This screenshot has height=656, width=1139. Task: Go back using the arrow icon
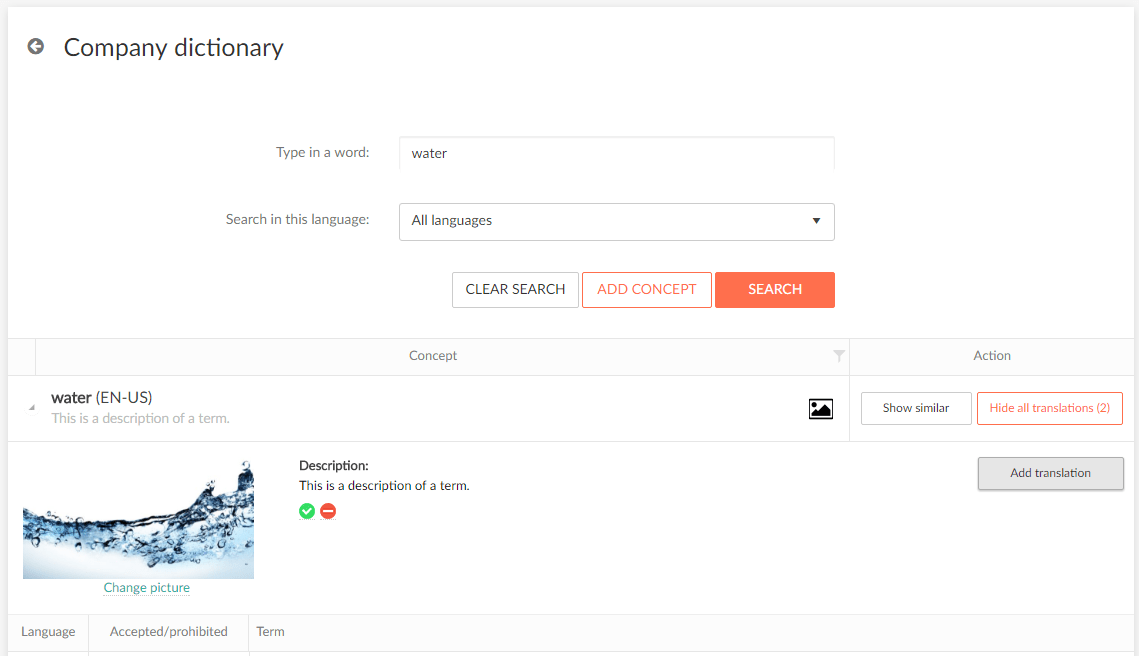pyautogui.click(x=36, y=46)
